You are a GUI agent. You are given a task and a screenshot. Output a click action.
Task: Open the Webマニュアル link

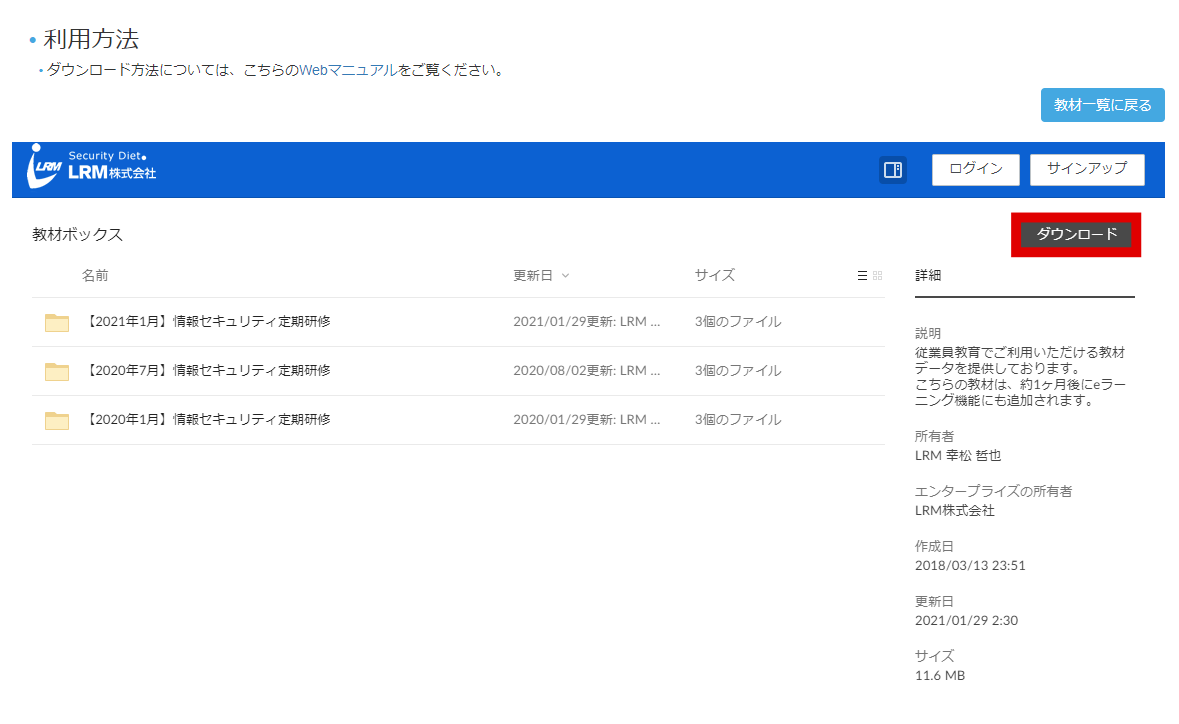(348, 70)
